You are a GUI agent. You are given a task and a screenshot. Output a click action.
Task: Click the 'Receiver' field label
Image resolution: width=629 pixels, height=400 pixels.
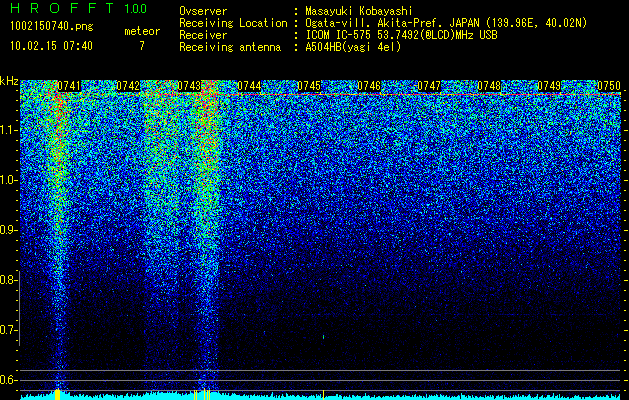click(x=203, y=35)
